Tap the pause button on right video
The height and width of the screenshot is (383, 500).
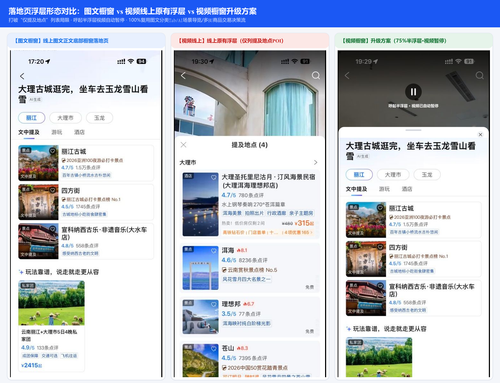tap(413, 92)
